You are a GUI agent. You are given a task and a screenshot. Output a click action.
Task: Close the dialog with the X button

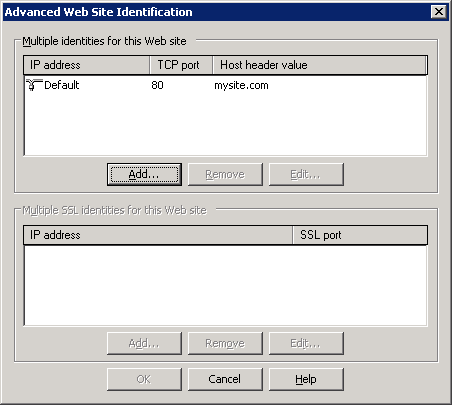click(439, 12)
